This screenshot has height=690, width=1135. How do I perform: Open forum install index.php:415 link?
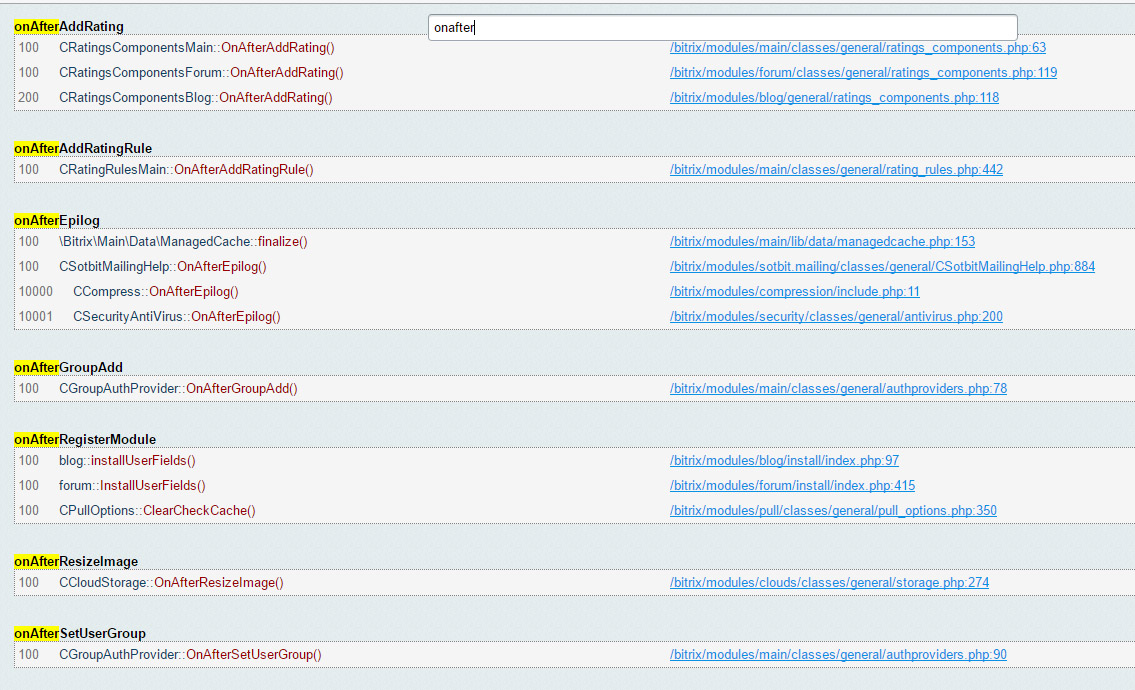click(792, 486)
